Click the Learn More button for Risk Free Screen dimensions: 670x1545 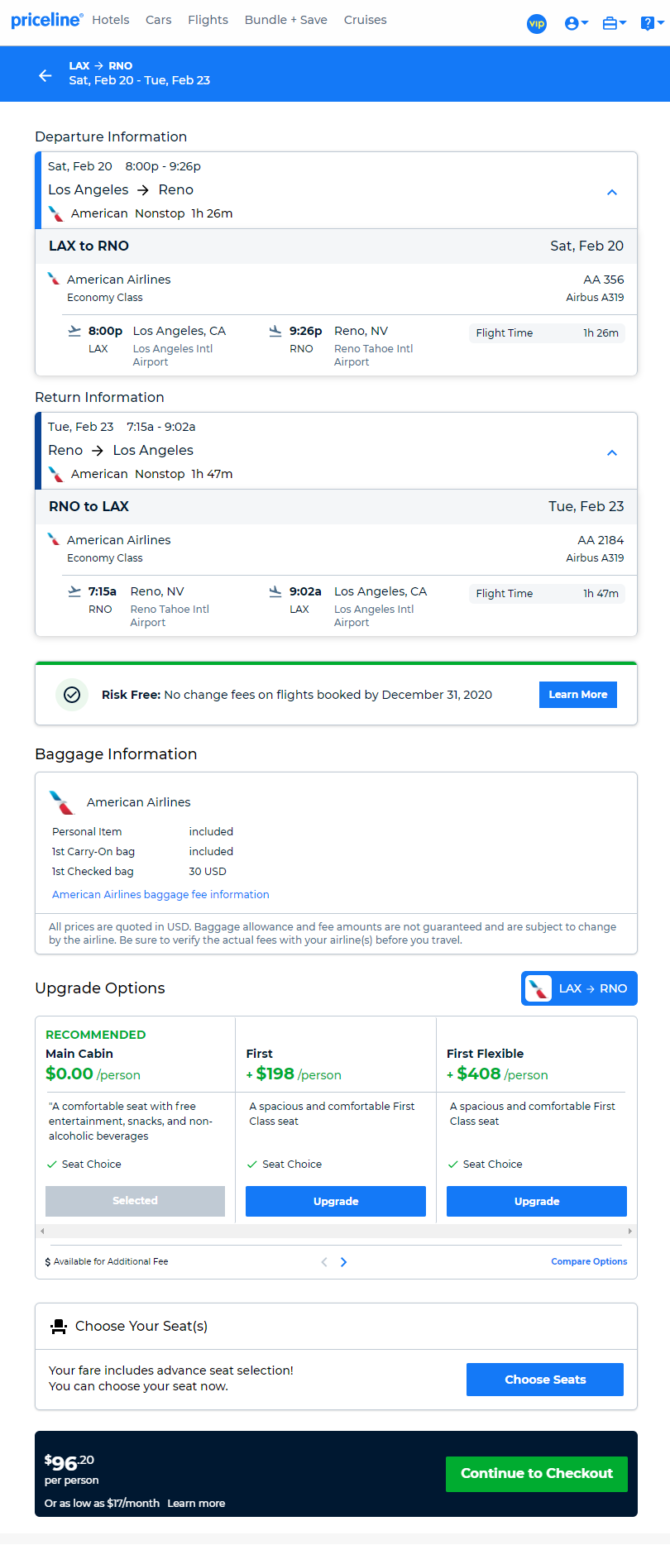tap(578, 695)
